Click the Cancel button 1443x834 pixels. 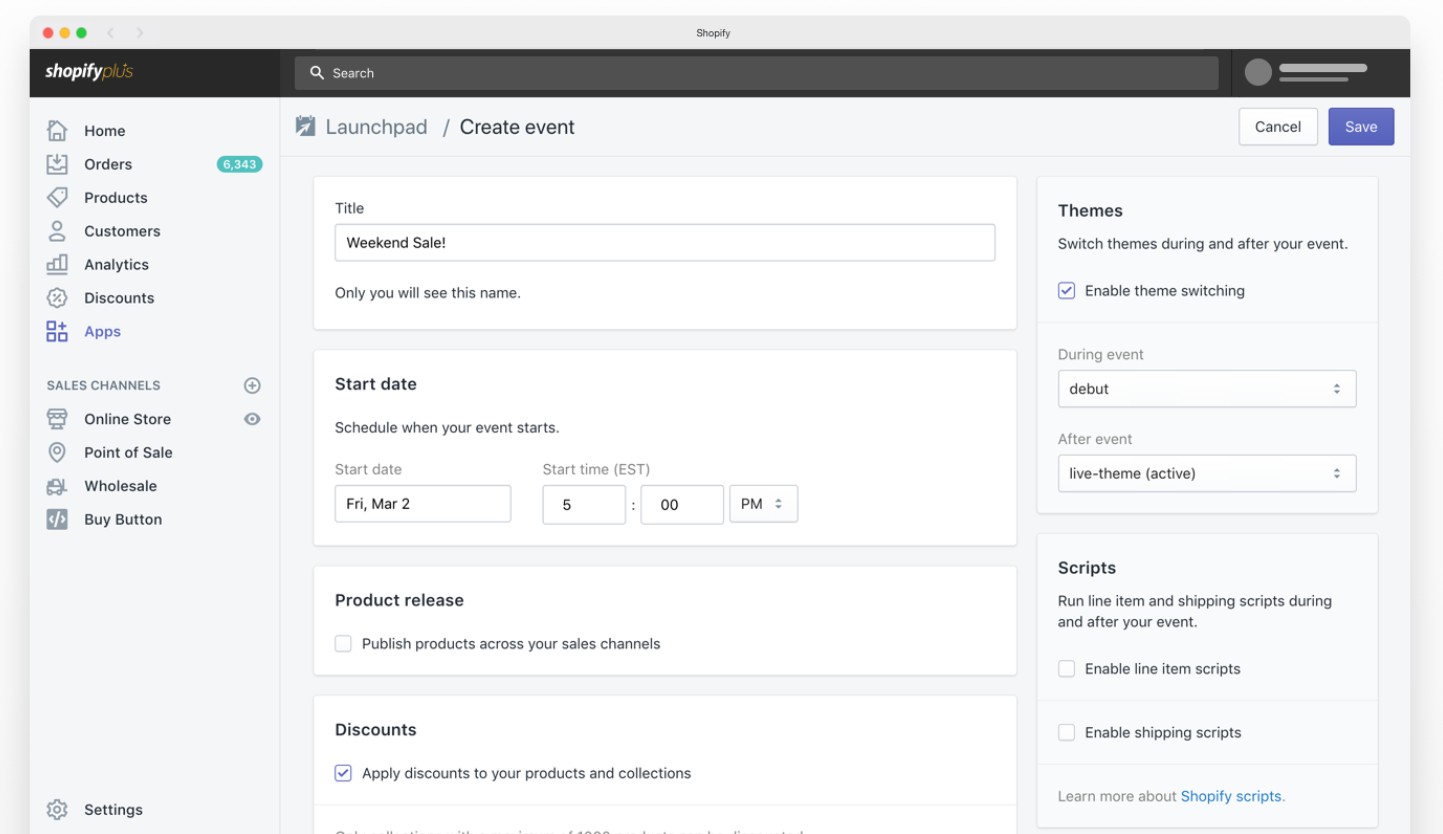tap(1278, 127)
